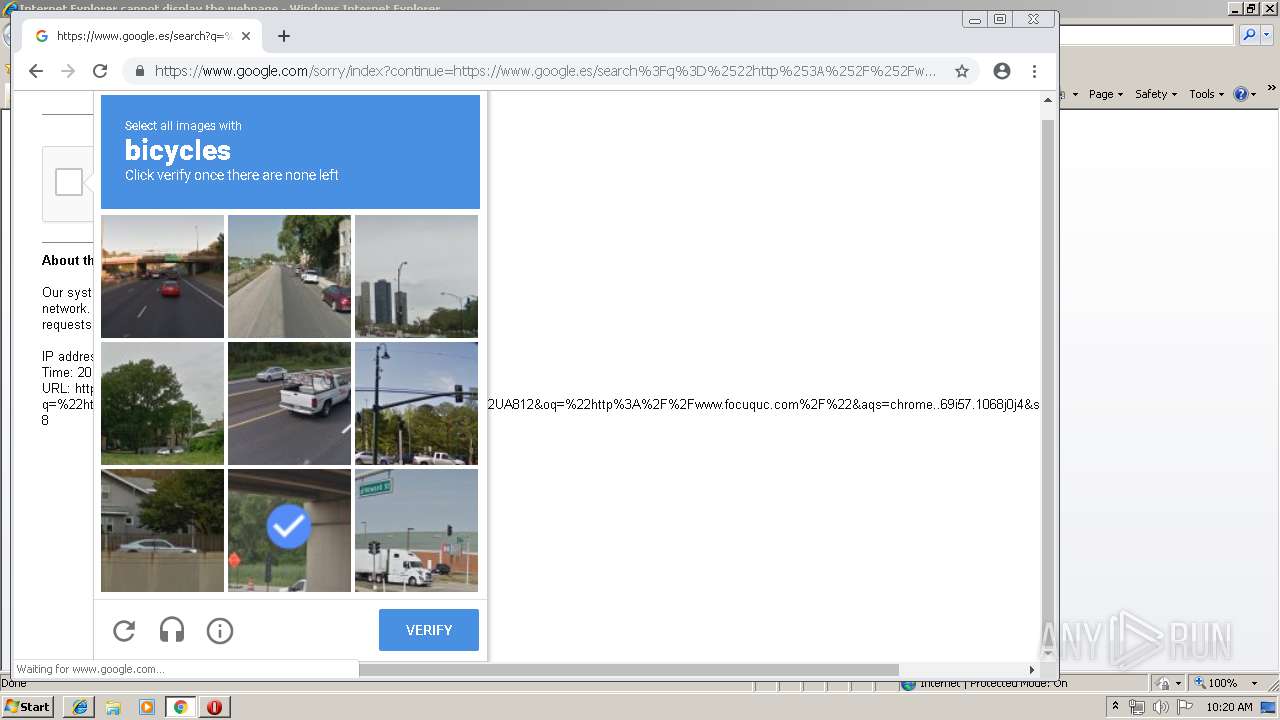Expand the IE search provider dropdown
Image resolution: width=1280 pixels, height=720 pixels.
(1266, 35)
